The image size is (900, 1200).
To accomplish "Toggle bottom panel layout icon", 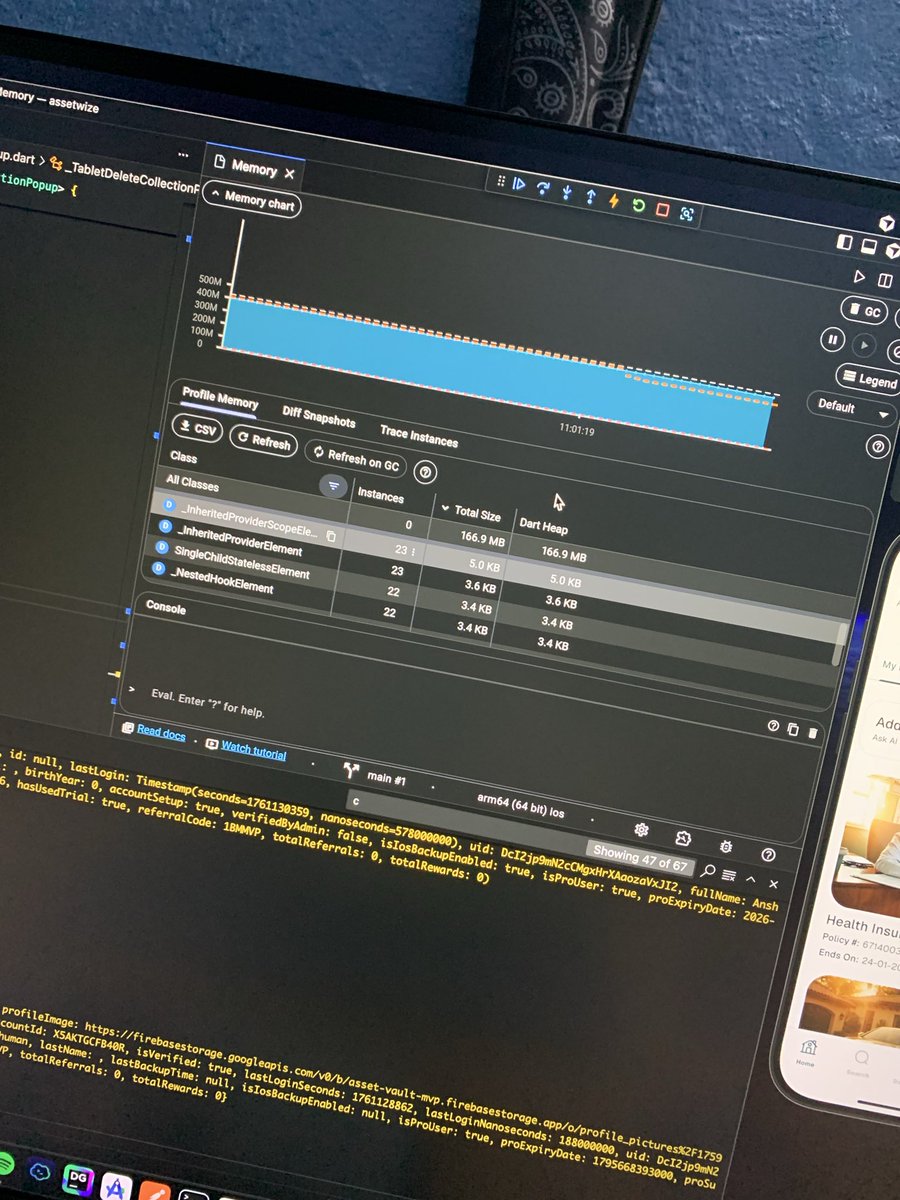I will [869, 246].
